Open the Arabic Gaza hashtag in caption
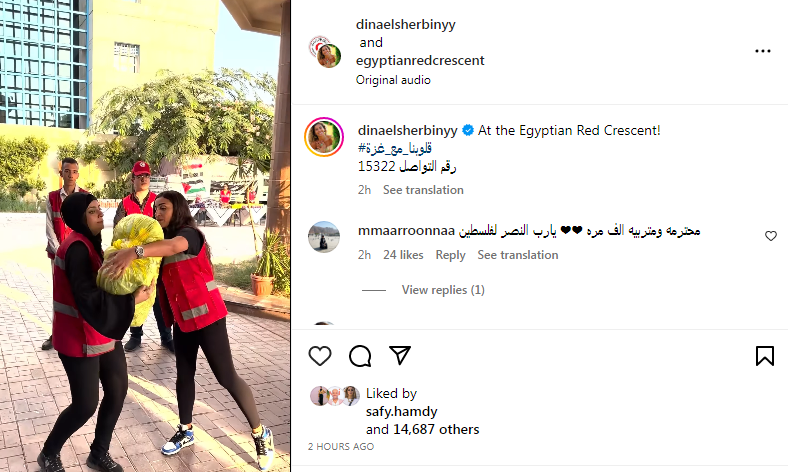This screenshot has height=472, width=788. point(395,148)
